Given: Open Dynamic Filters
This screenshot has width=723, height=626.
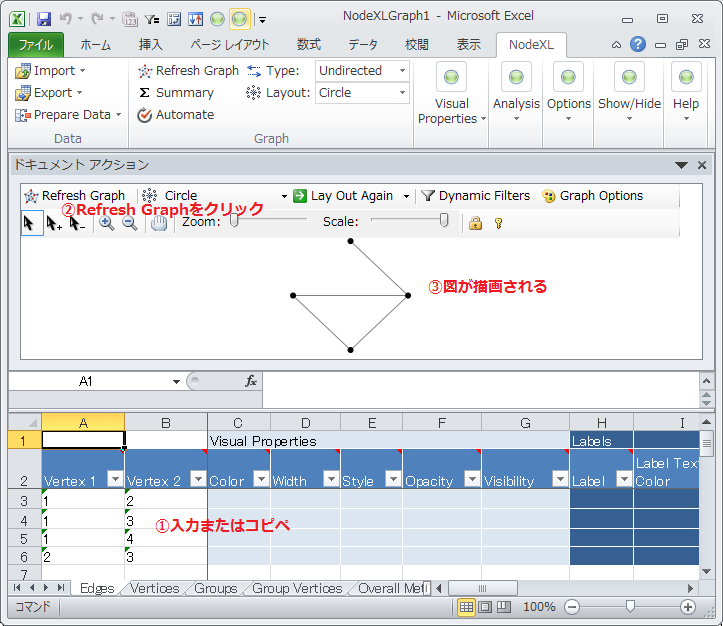Looking at the screenshot, I should point(476,196).
